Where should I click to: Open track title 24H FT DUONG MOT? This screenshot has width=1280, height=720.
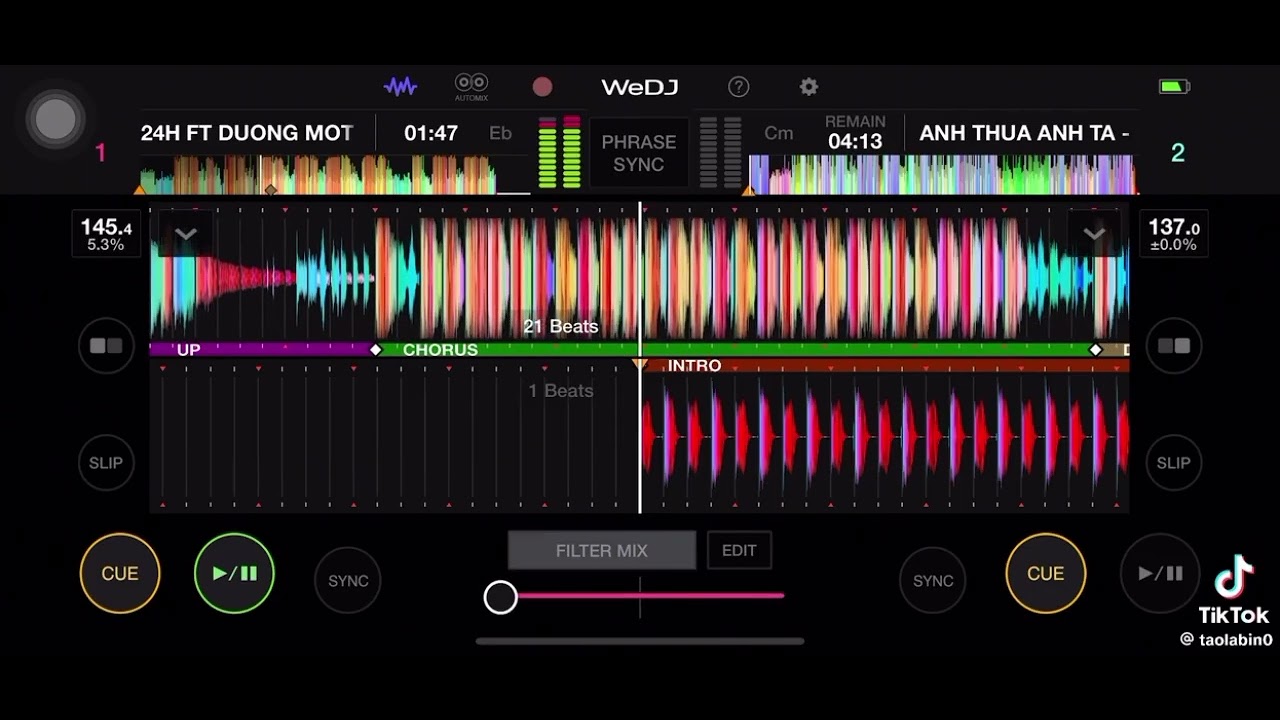point(247,133)
